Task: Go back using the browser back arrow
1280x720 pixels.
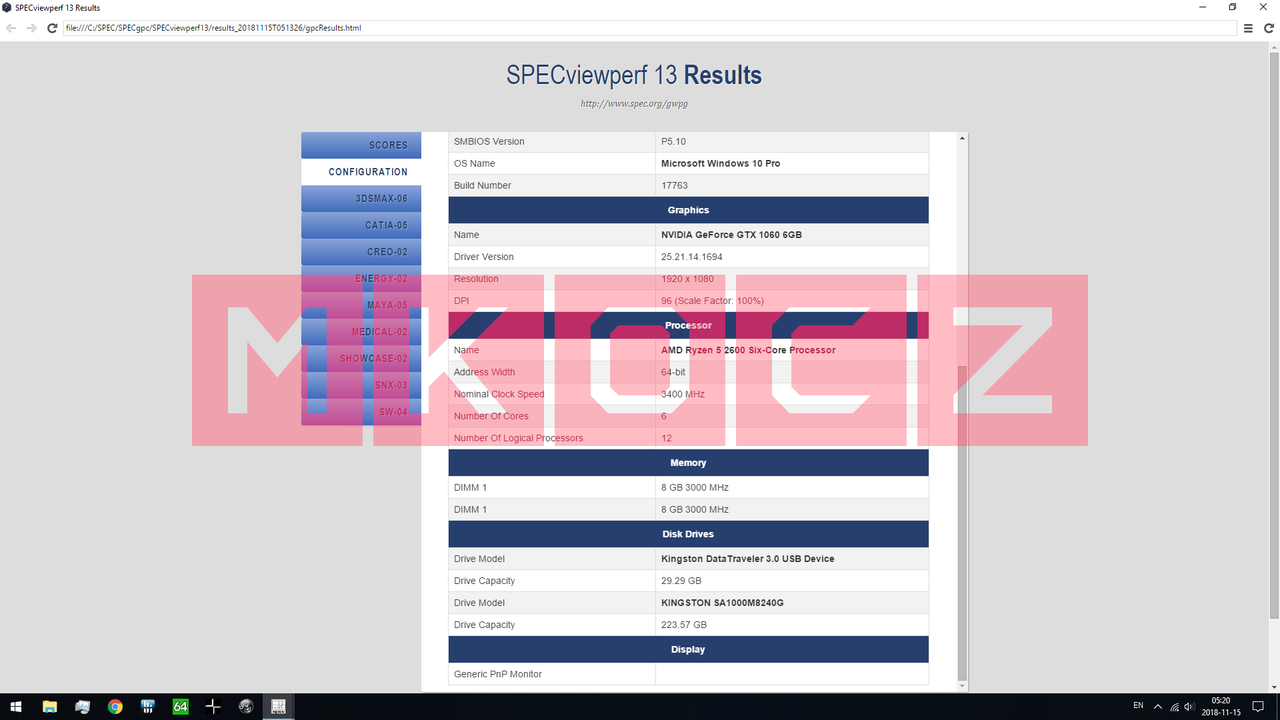Action: [x=11, y=28]
